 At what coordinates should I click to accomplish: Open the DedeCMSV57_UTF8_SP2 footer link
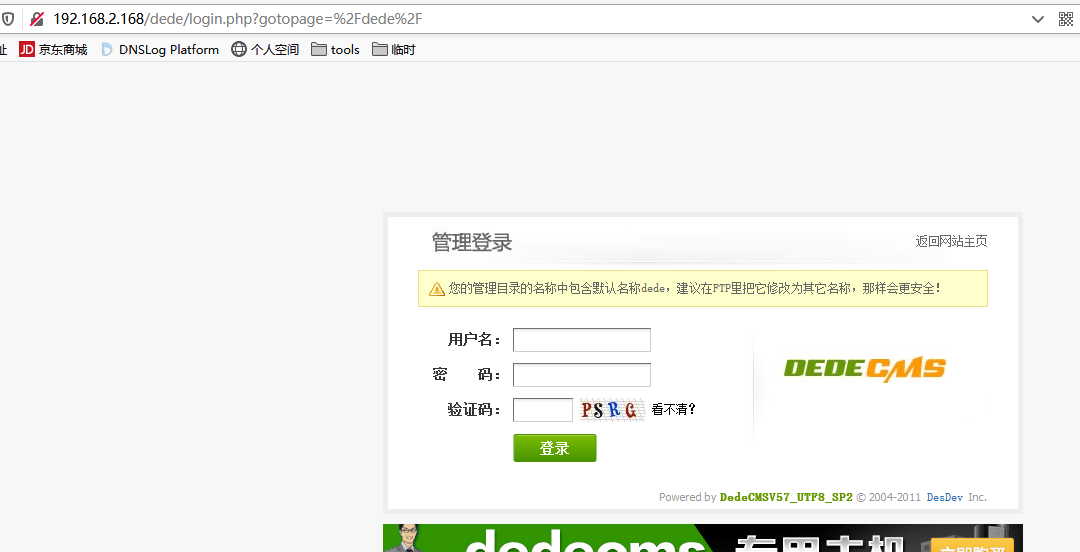coord(786,497)
